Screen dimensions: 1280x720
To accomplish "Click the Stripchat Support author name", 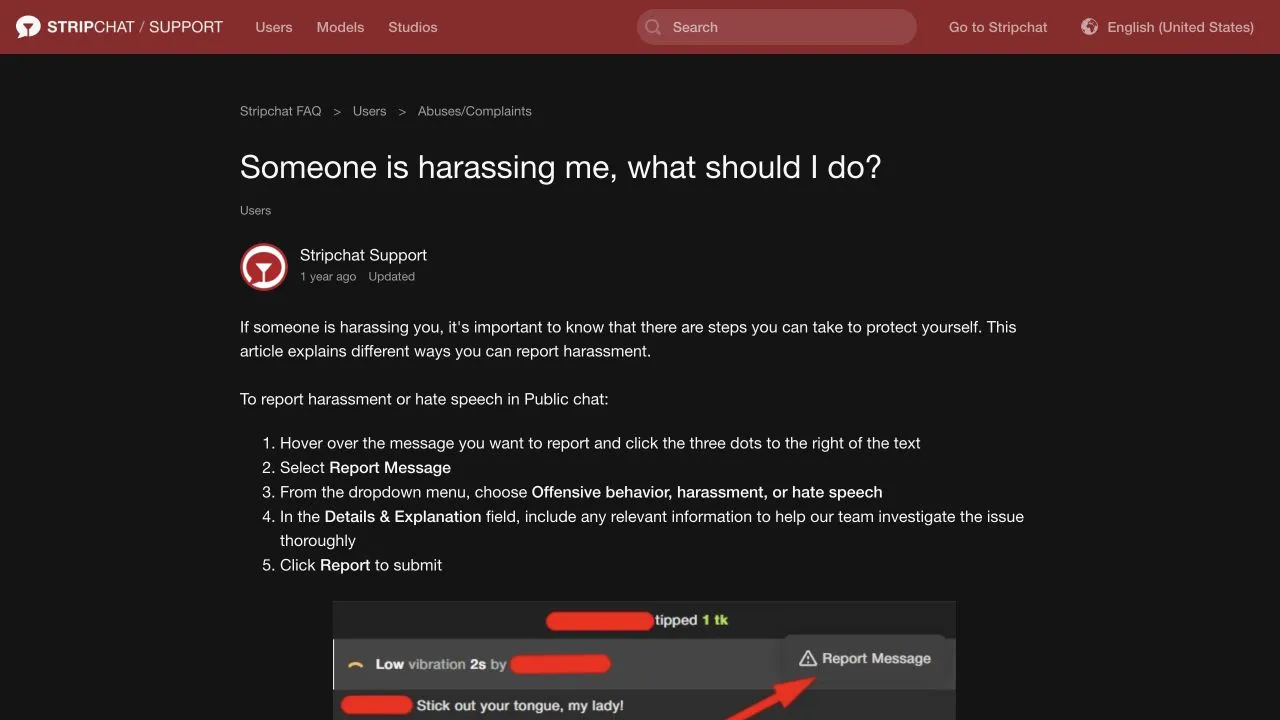I will (x=363, y=255).
